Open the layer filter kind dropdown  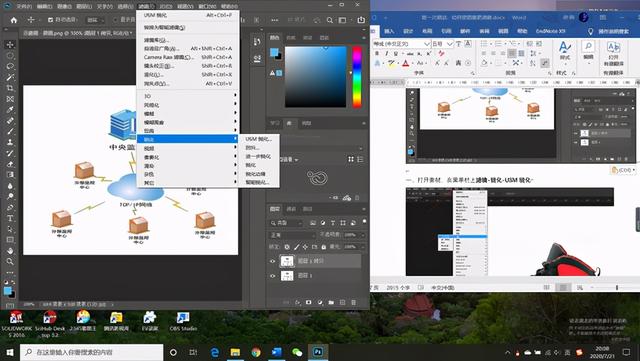286,223
